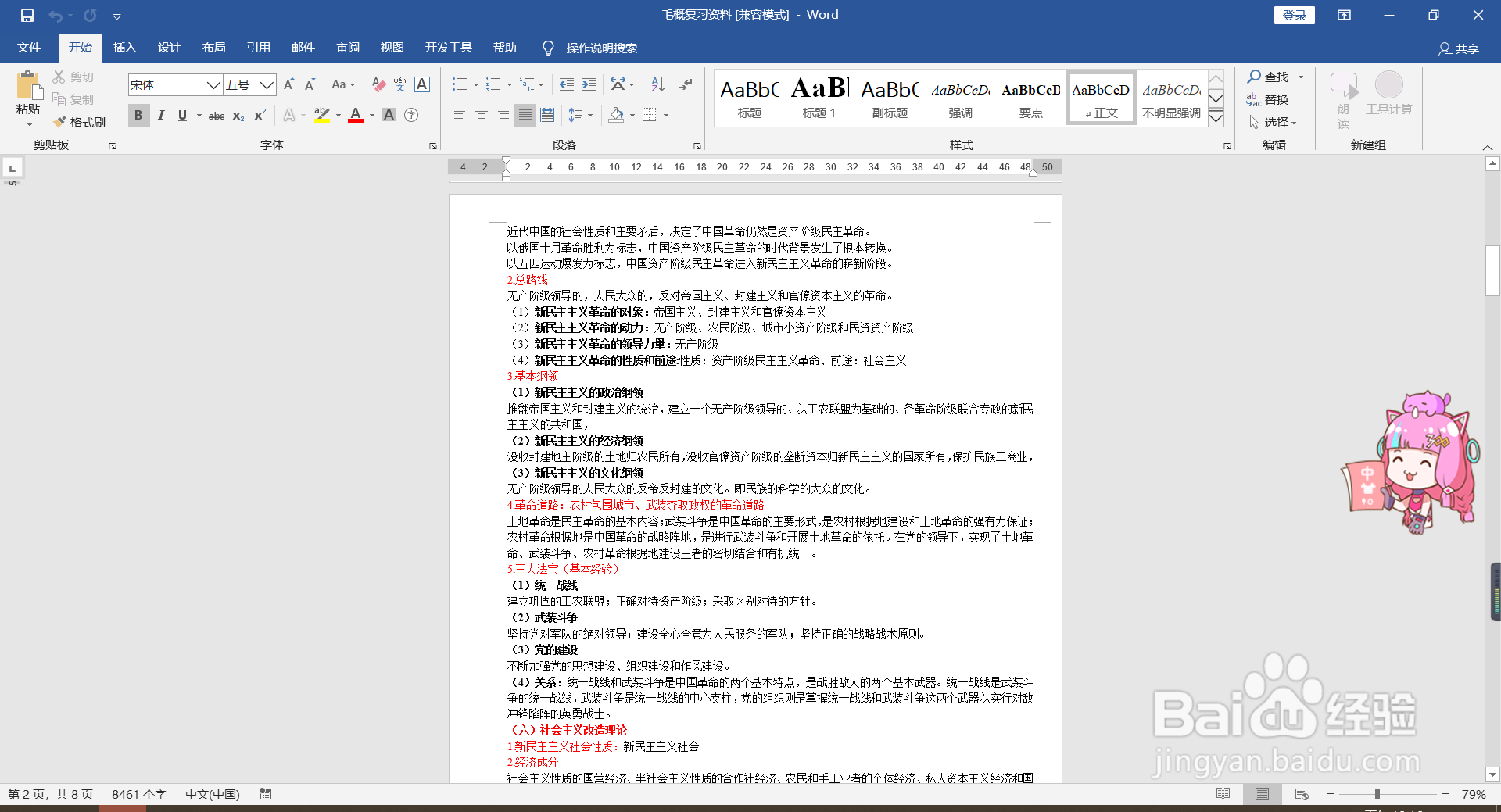Toggle underline formatting
The image size is (1501, 812).
coord(181,115)
